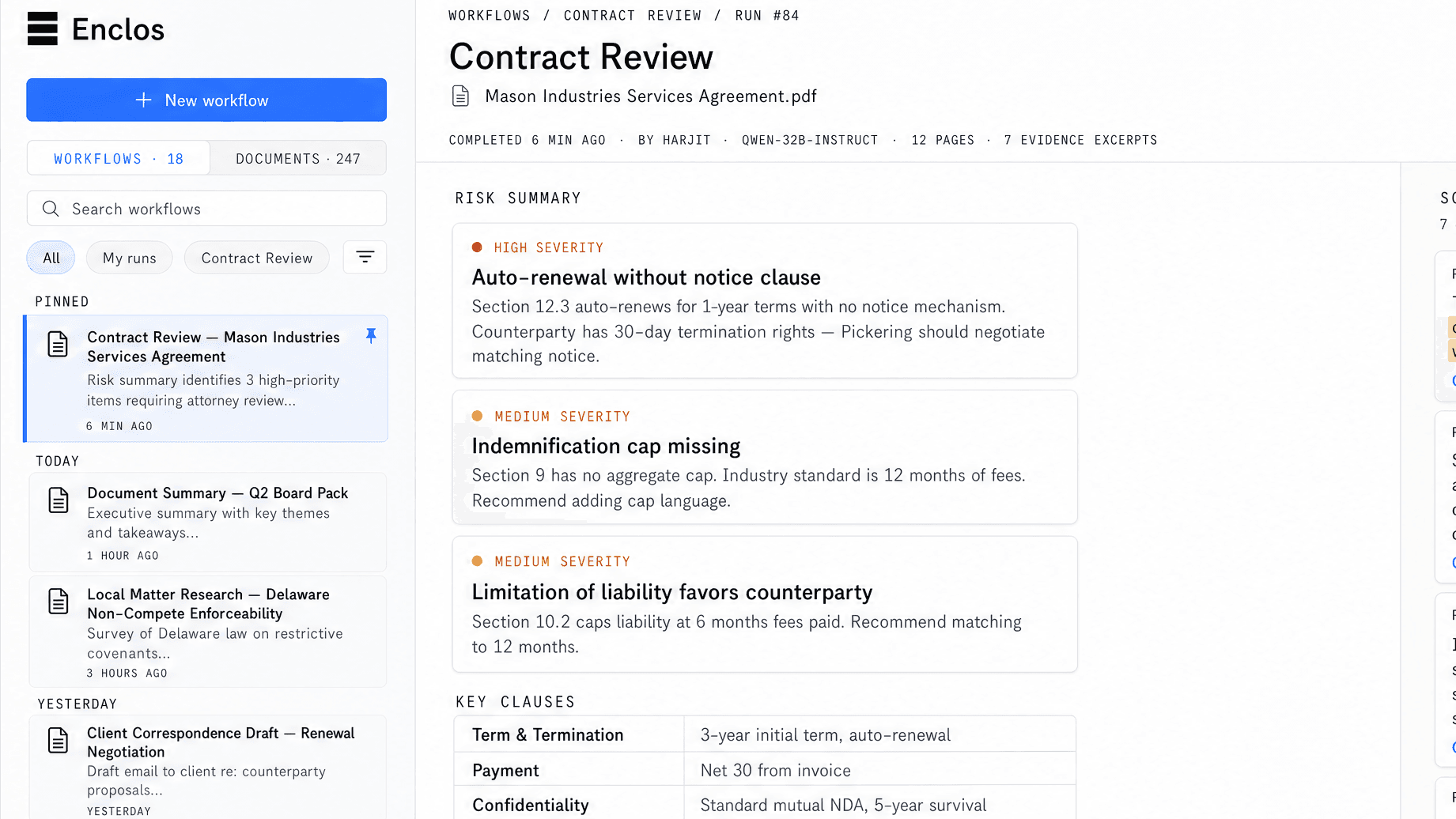
Task: Focus the Search workflows field
Action: tap(206, 209)
